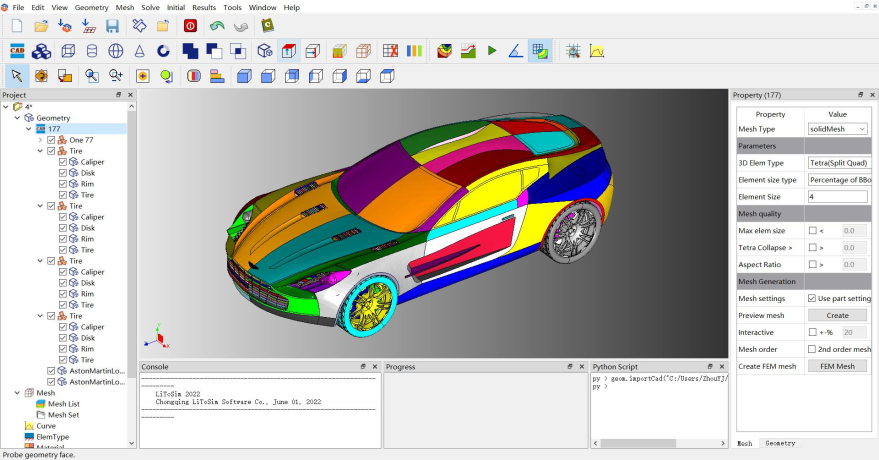Open the File menu
Viewport: 879px width, 460px height.
pyautogui.click(x=18, y=7)
